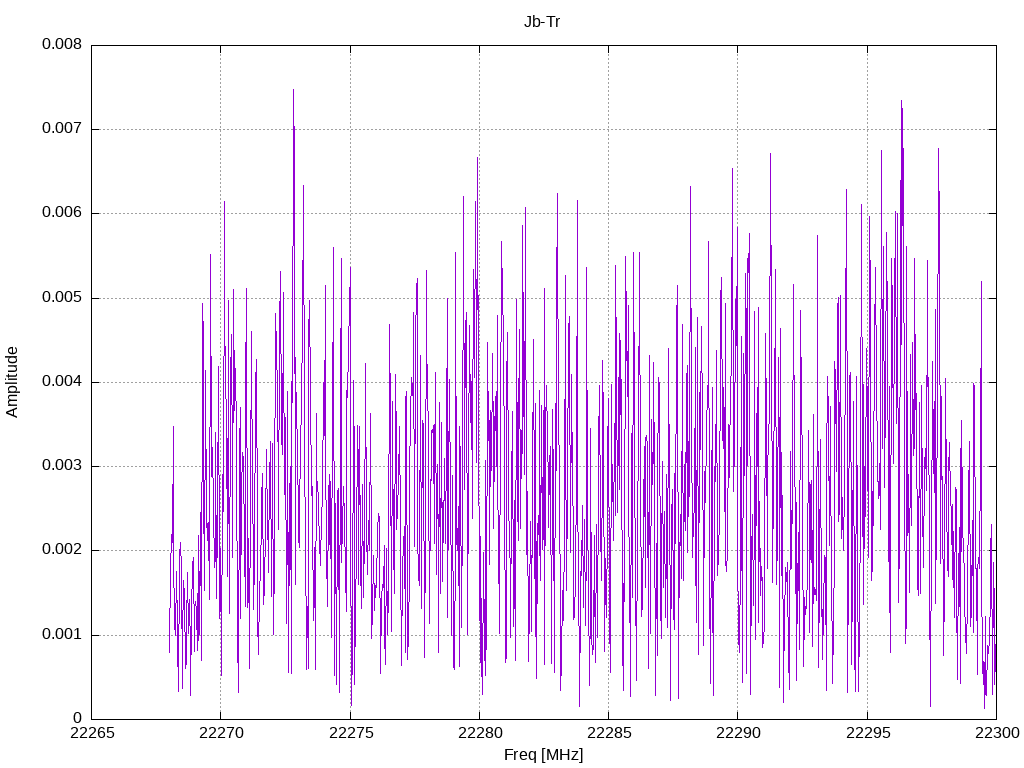Viewport: 1024px width, 768px height.
Task: Click the 0.005 y-axis tick label
Action: click(x=62, y=297)
